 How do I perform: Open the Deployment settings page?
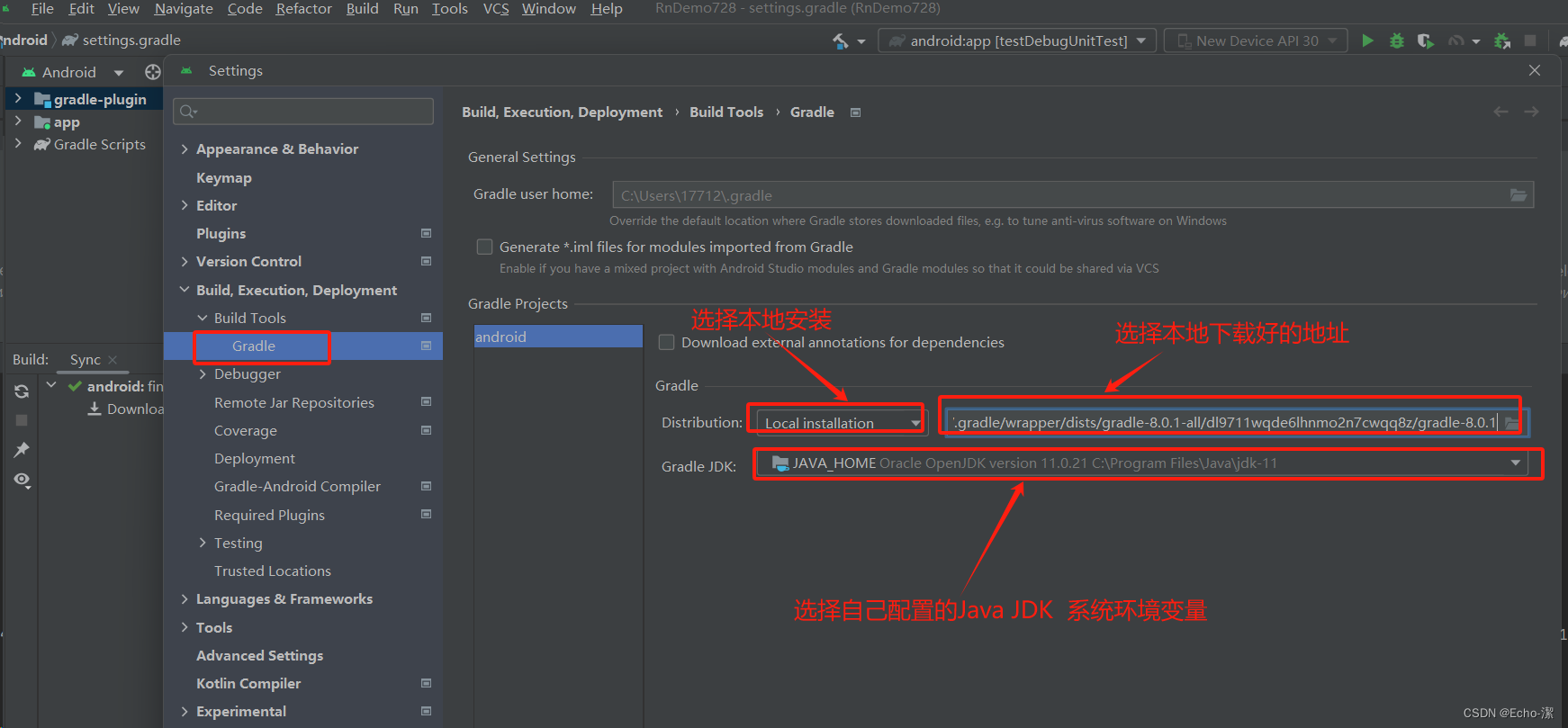(255, 458)
